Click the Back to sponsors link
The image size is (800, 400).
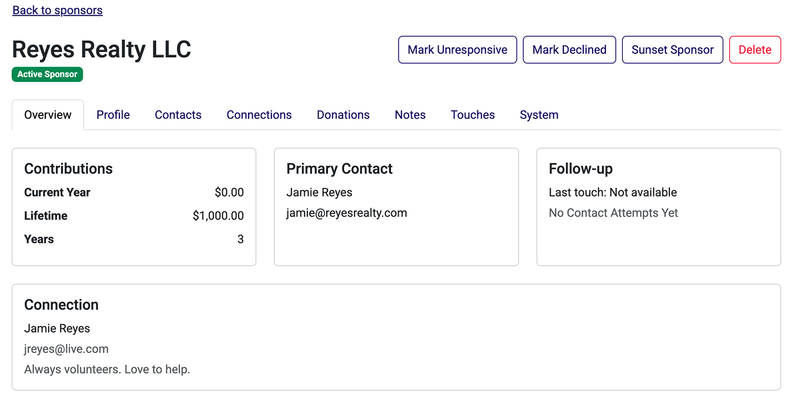click(58, 10)
